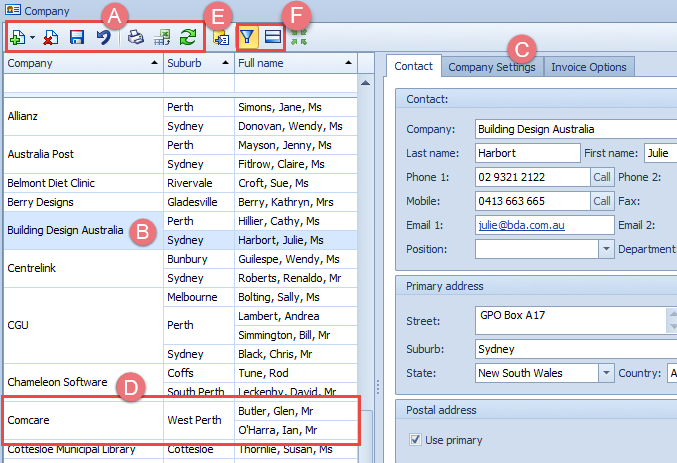The image size is (677, 463).
Task: Click the Company window title icon
Action: coord(13,10)
